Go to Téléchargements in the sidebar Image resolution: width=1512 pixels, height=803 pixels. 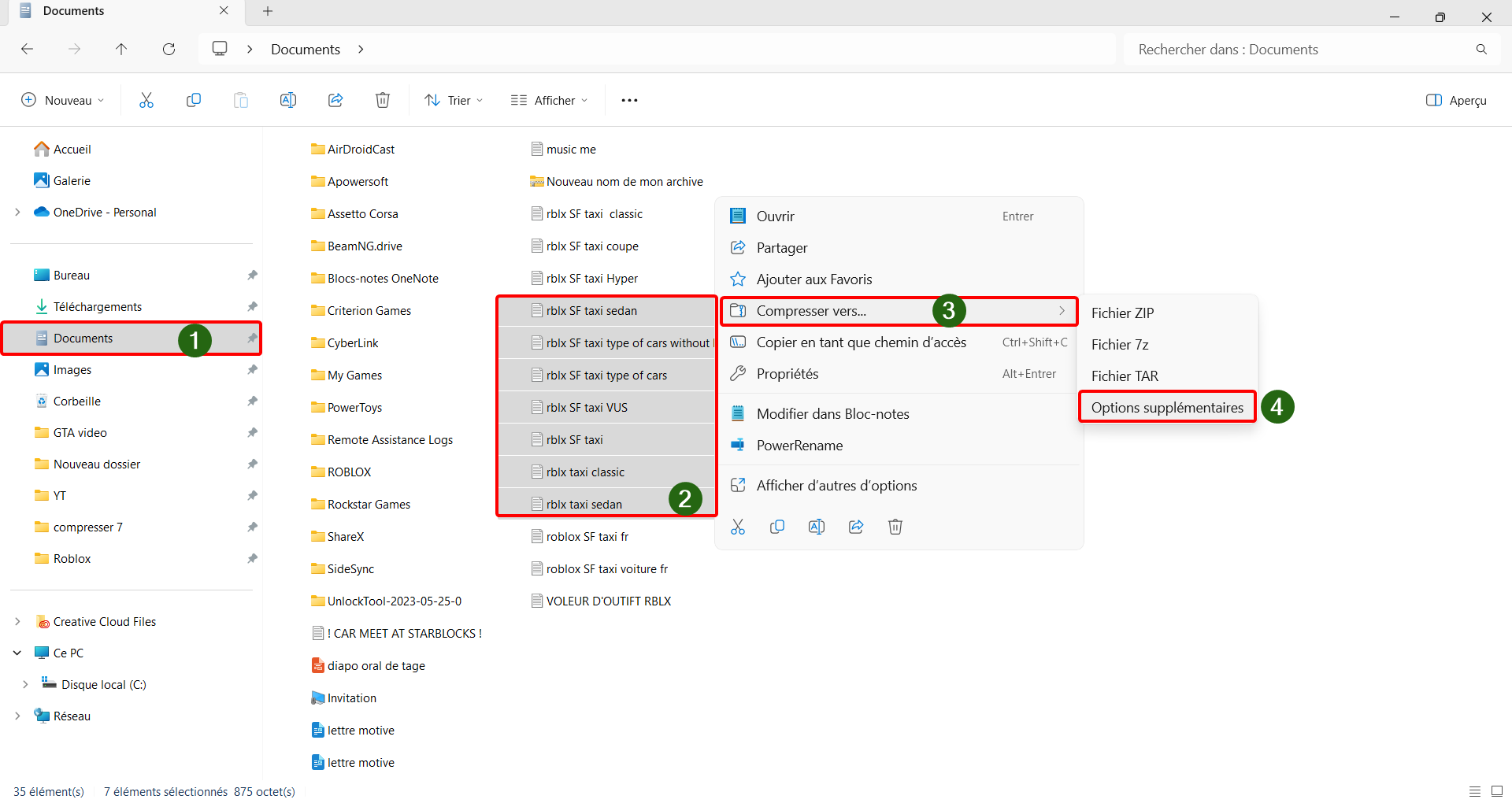88,306
